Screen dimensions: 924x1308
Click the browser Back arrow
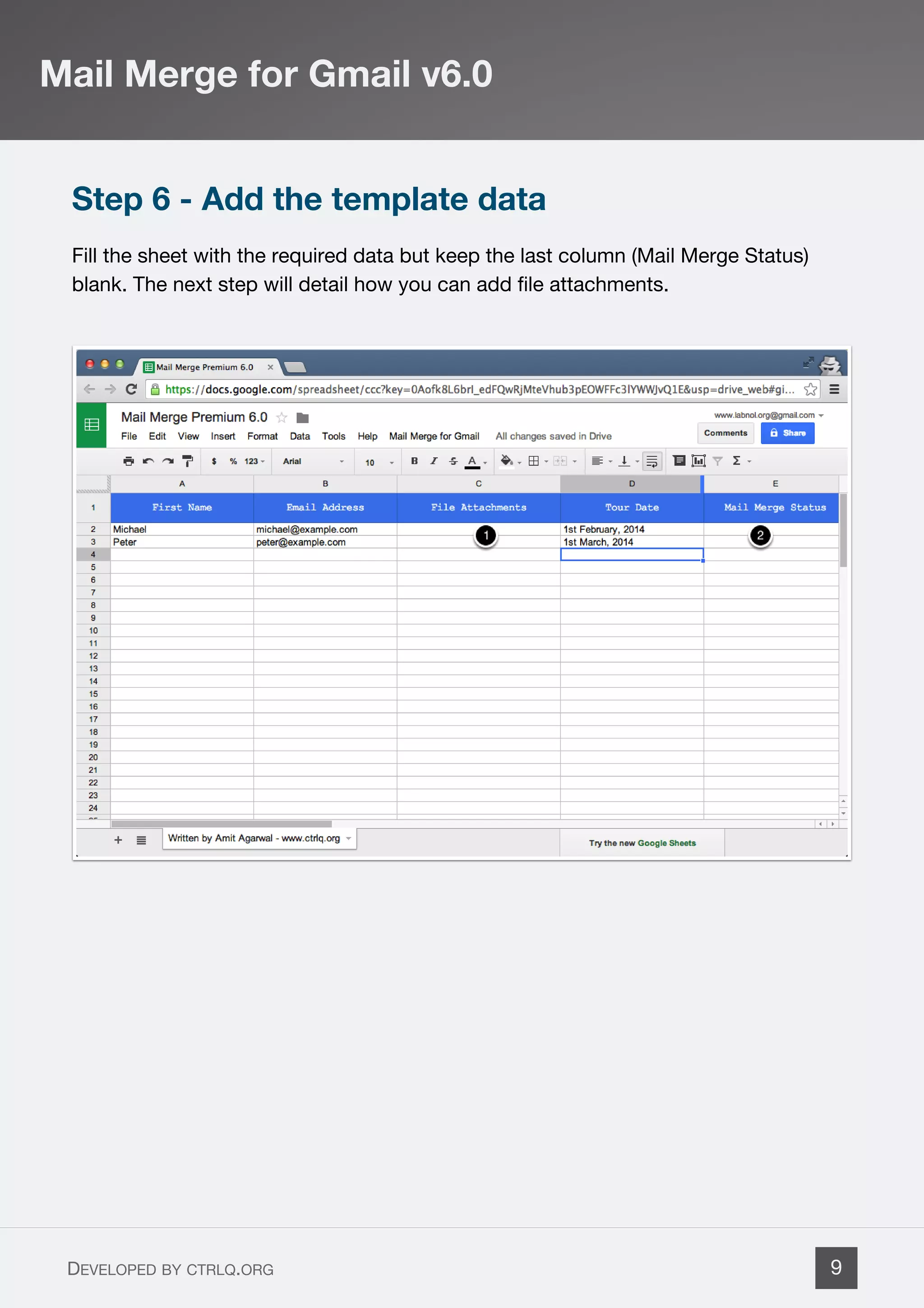click(89, 389)
